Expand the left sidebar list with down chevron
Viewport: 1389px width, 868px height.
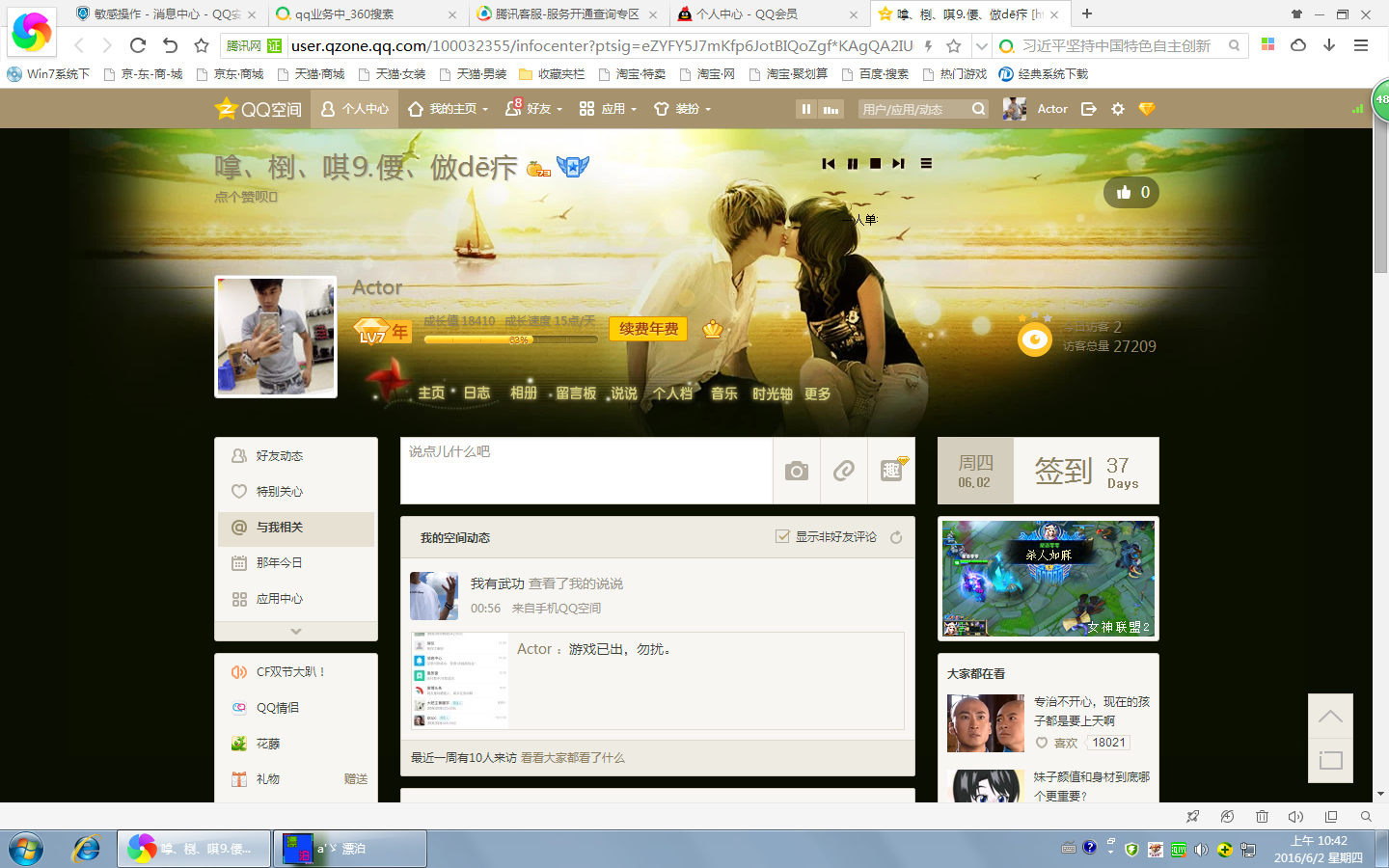click(296, 631)
